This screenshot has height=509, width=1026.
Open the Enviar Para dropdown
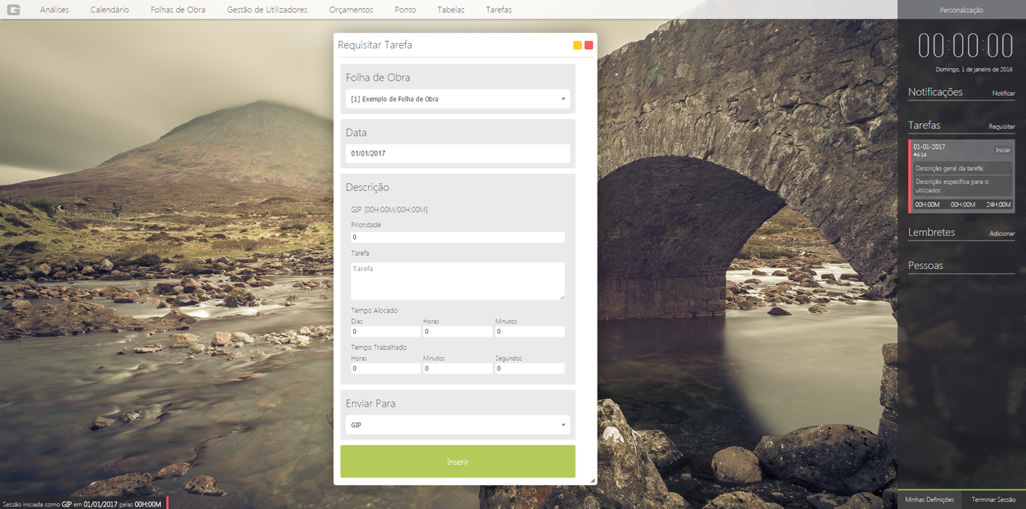(458, 425)
